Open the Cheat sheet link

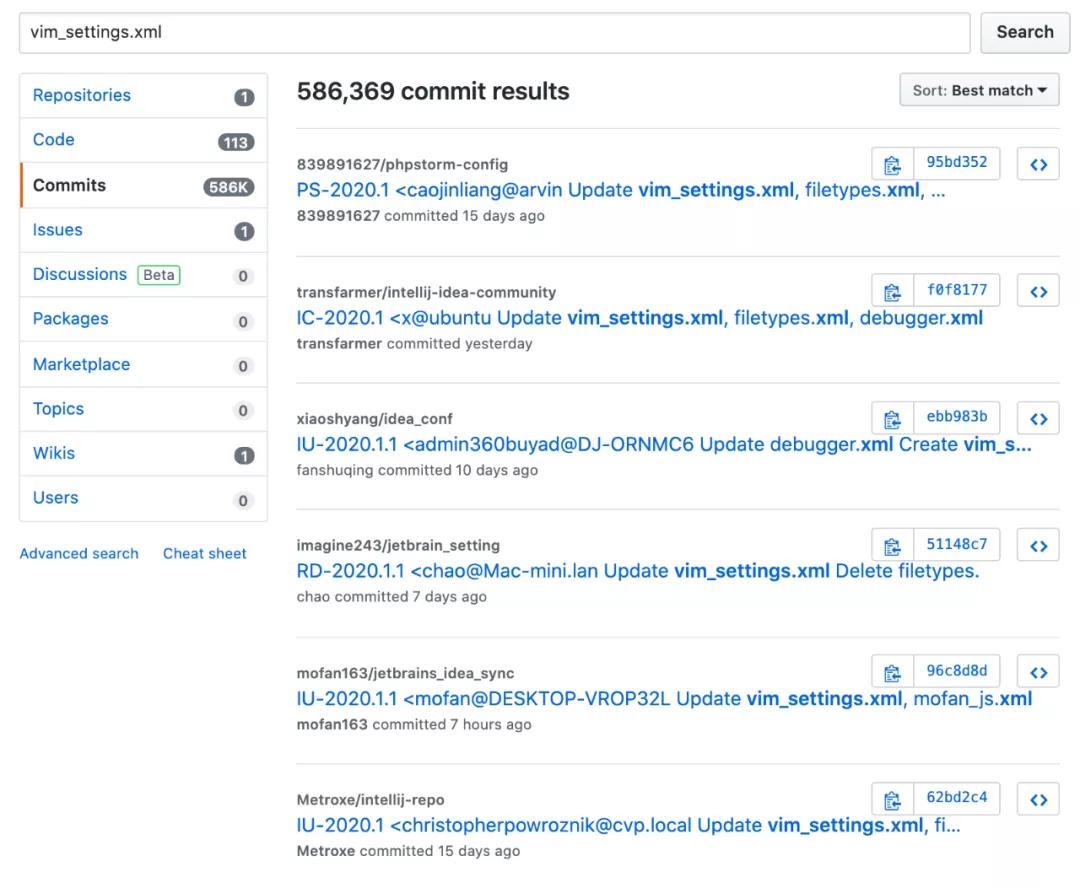tap(204, 554)
